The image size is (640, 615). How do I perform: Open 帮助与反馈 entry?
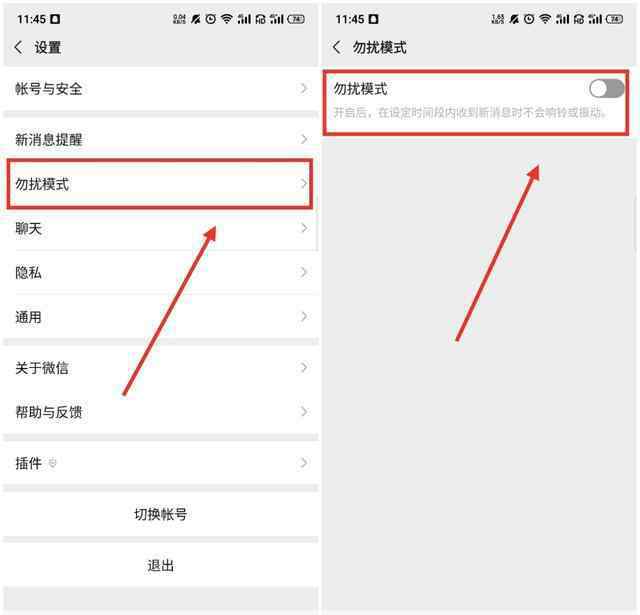(160, 412)
